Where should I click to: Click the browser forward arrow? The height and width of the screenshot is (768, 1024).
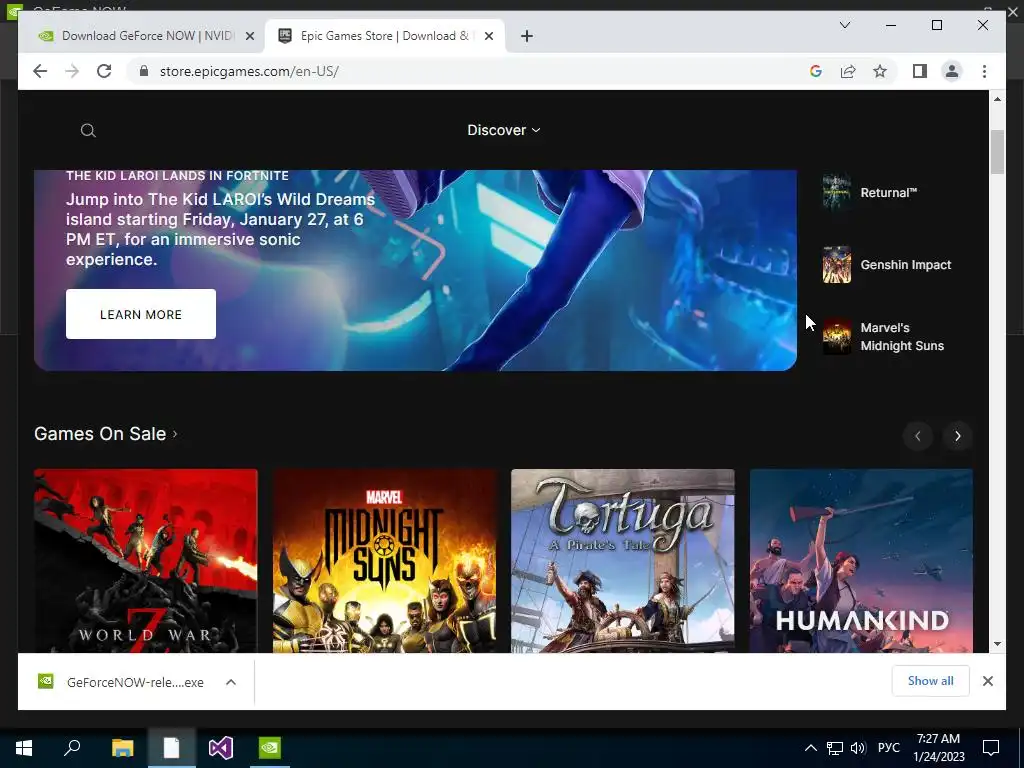[72, 71]
